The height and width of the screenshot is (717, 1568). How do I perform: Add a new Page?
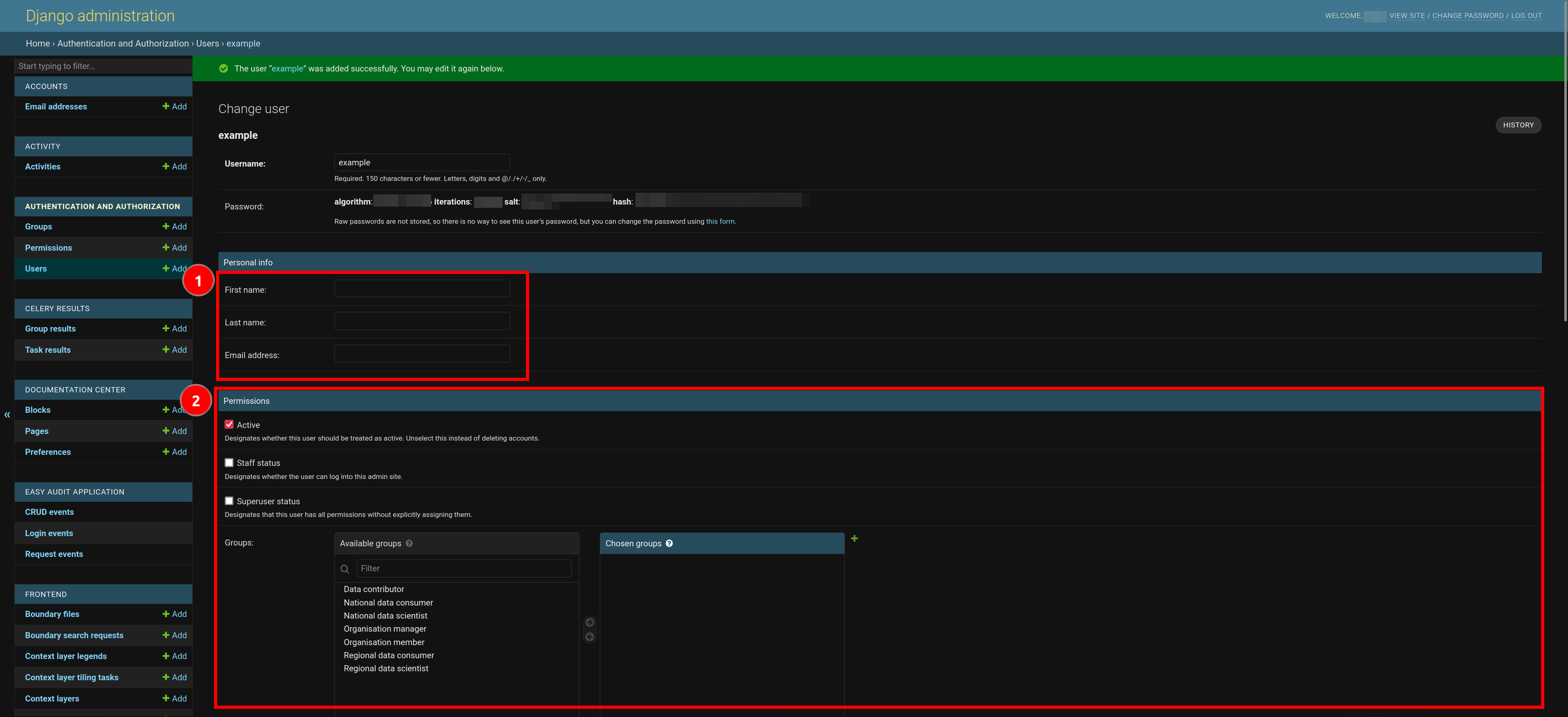coord(175,431)
